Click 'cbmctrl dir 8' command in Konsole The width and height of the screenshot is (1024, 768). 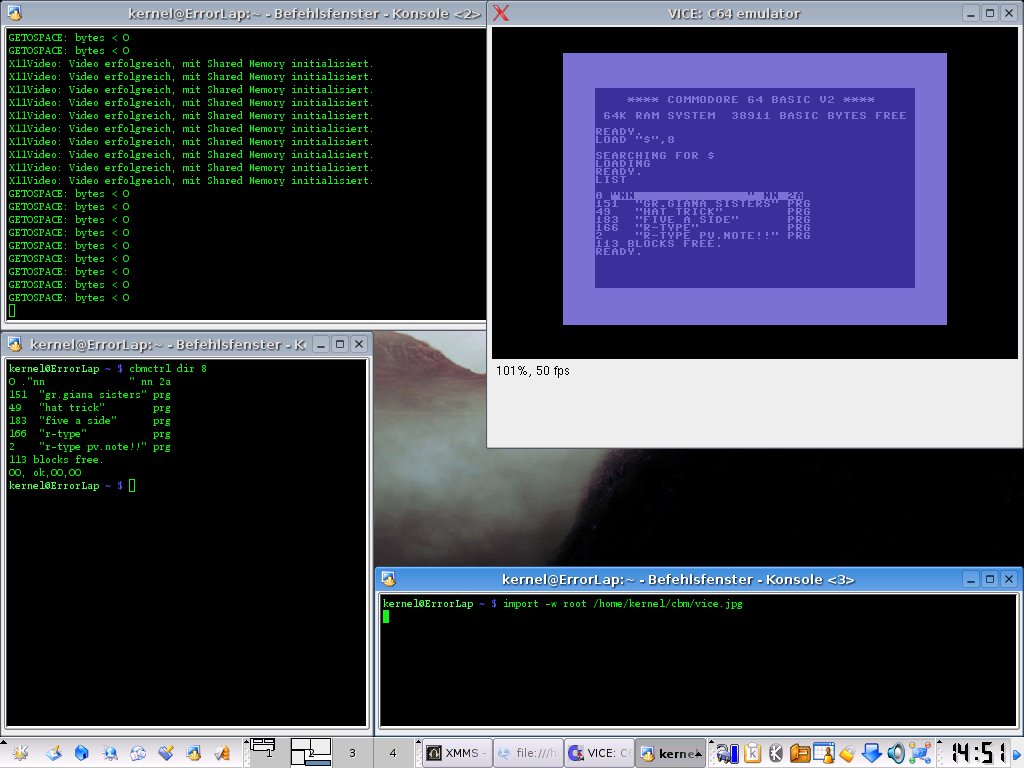coord(168,368)
